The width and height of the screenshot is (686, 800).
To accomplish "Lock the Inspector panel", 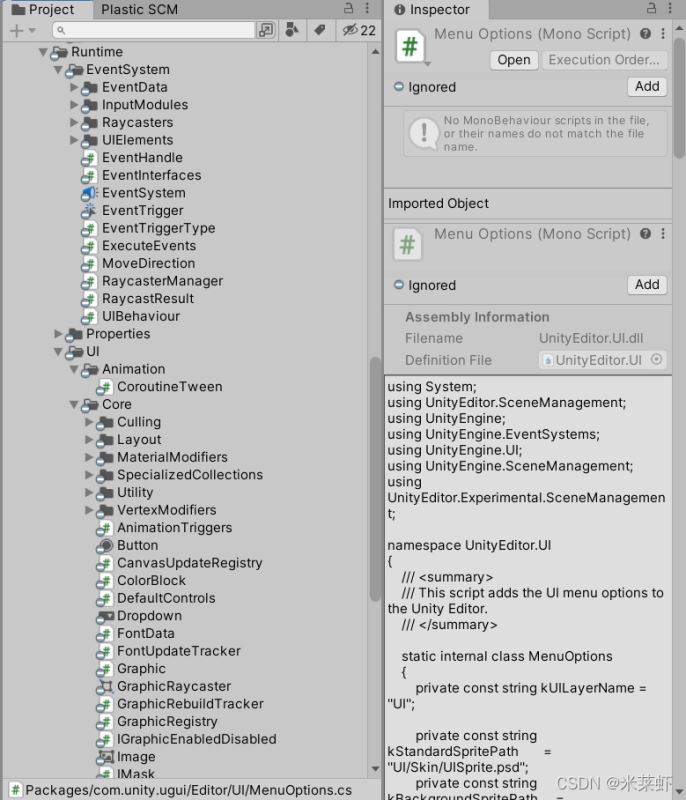I will coord(652,8).
